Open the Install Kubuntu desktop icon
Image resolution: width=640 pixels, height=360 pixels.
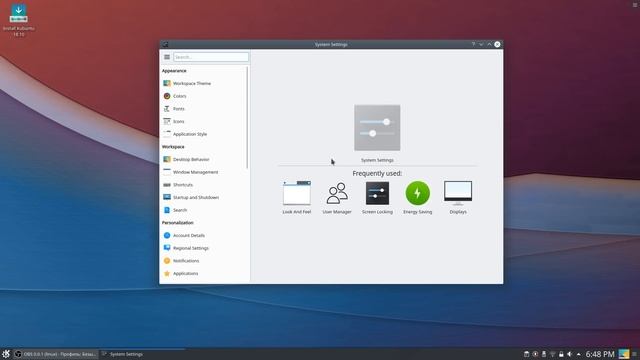(18, 20)
